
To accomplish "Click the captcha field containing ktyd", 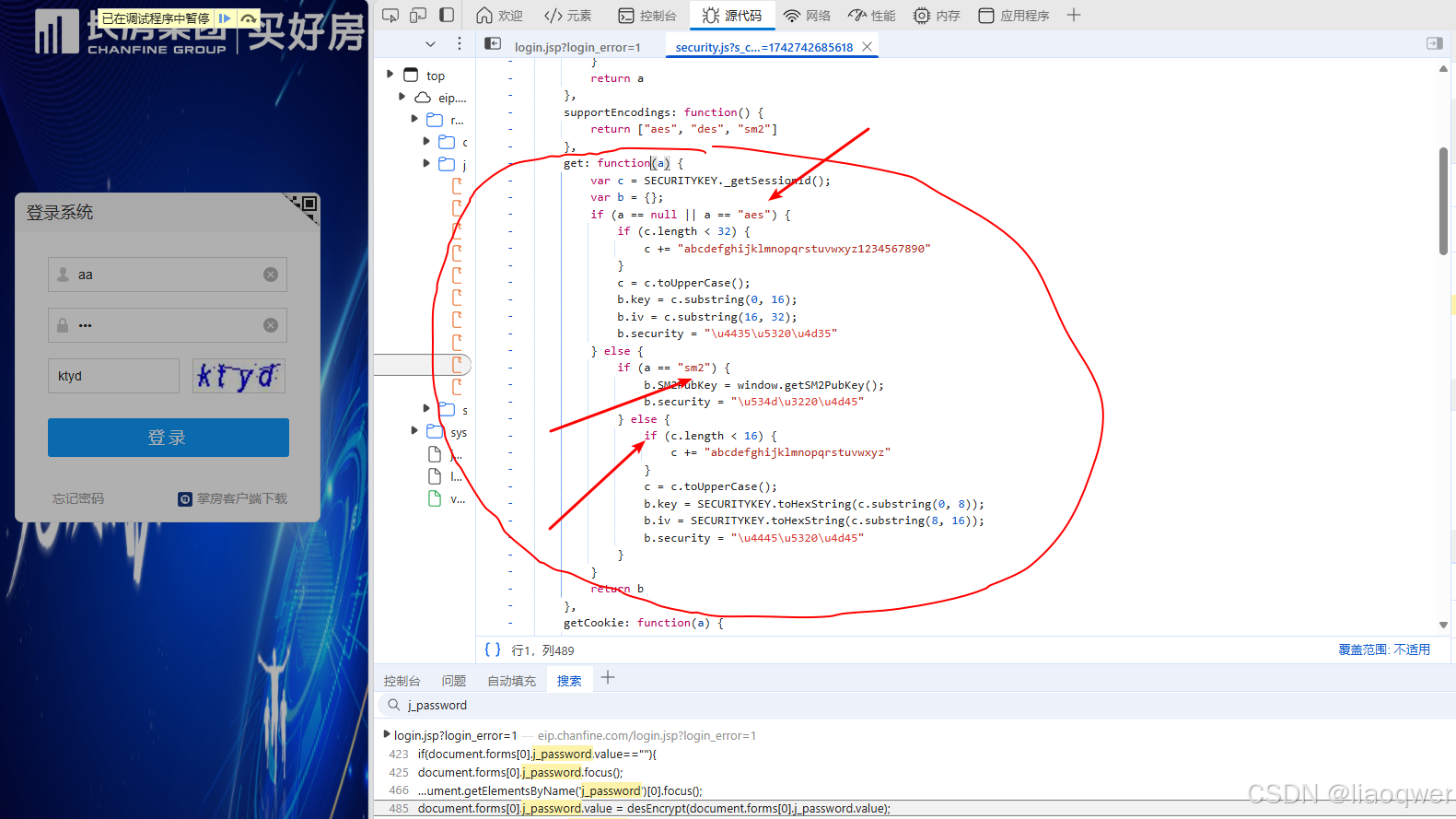I will [x=113, y=376].
